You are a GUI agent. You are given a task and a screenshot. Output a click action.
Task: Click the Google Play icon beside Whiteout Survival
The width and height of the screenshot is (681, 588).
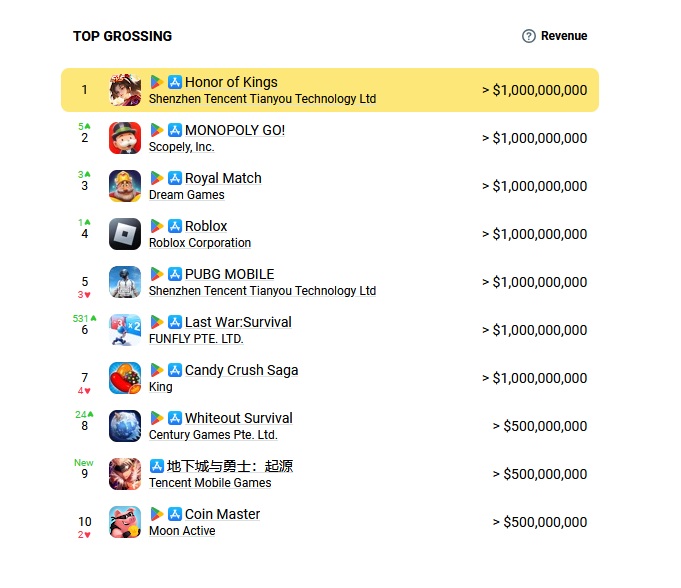coord(157,418)
